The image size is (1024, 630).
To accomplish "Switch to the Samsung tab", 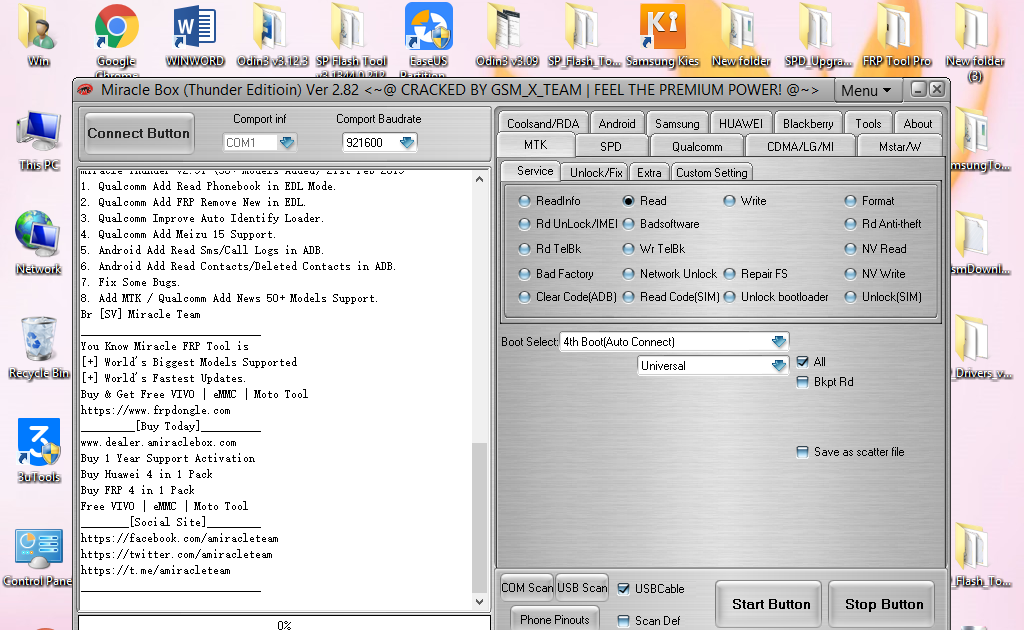I will point(677,123).
